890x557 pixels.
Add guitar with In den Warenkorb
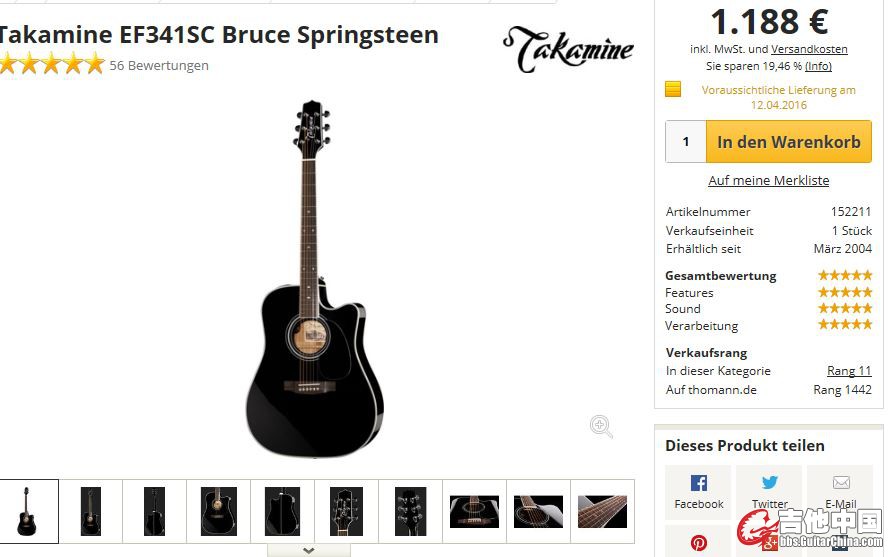pos(788,142)
